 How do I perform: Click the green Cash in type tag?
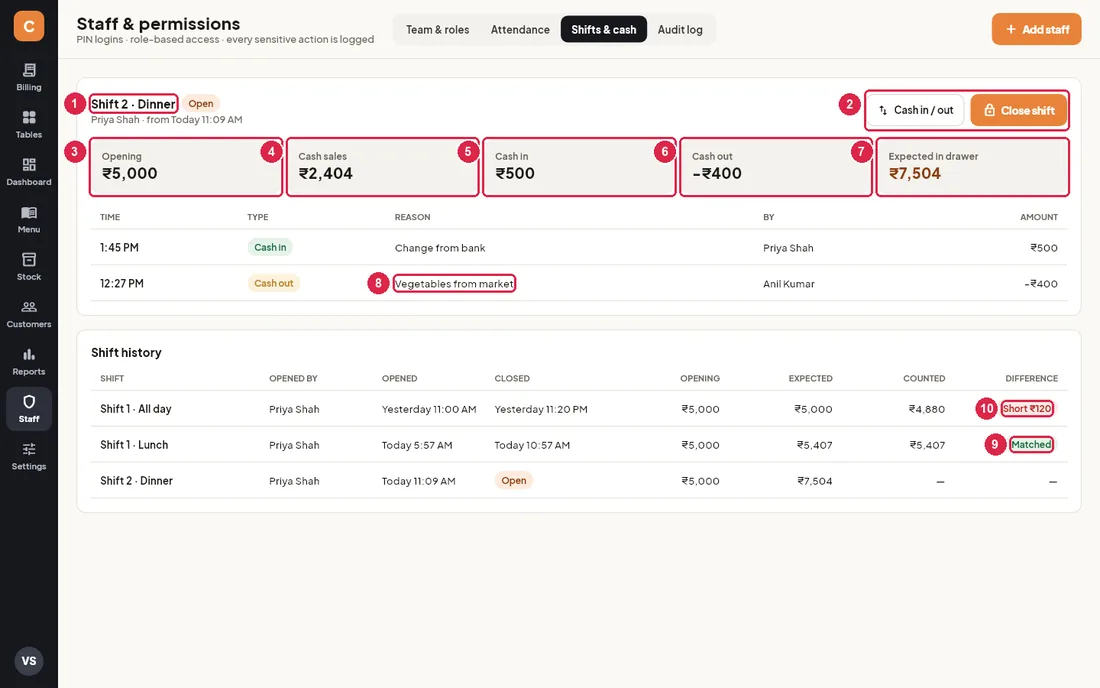pos(270,248)
